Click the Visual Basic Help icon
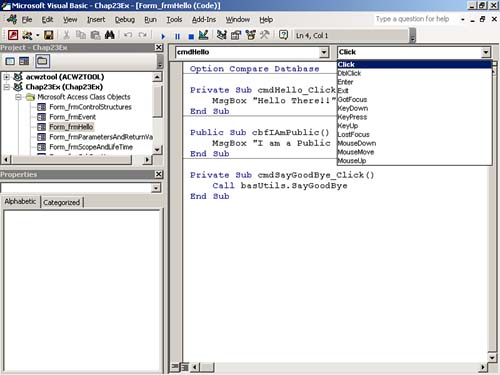This screenshot has width=500, height=375. (x=283, y=35)
